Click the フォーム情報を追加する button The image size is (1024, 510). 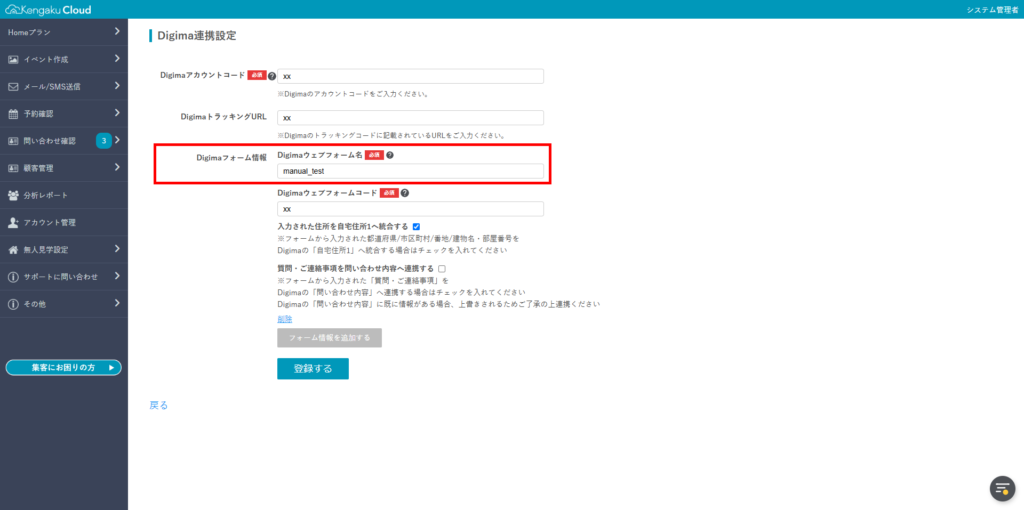329,338
